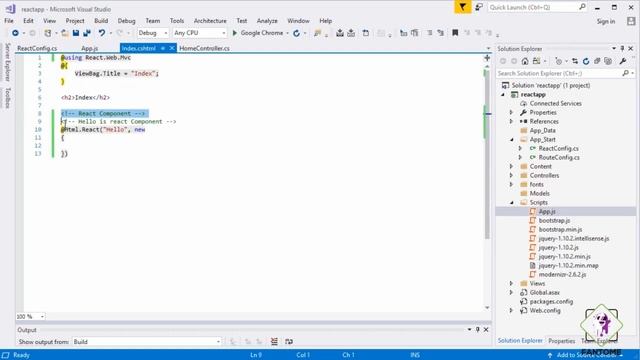This screenshot has width=640, height=360.
Task: Click the Sign in link
Action: pyautogui.click(x=606, y=21)
